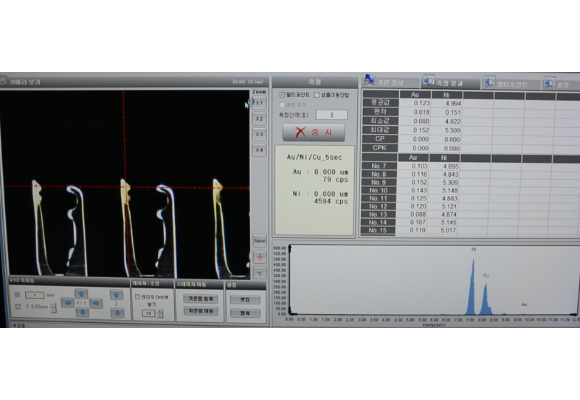
Task: Move stage right with XY right arrow
Action: pyautogui.click(x=96, y=303)
